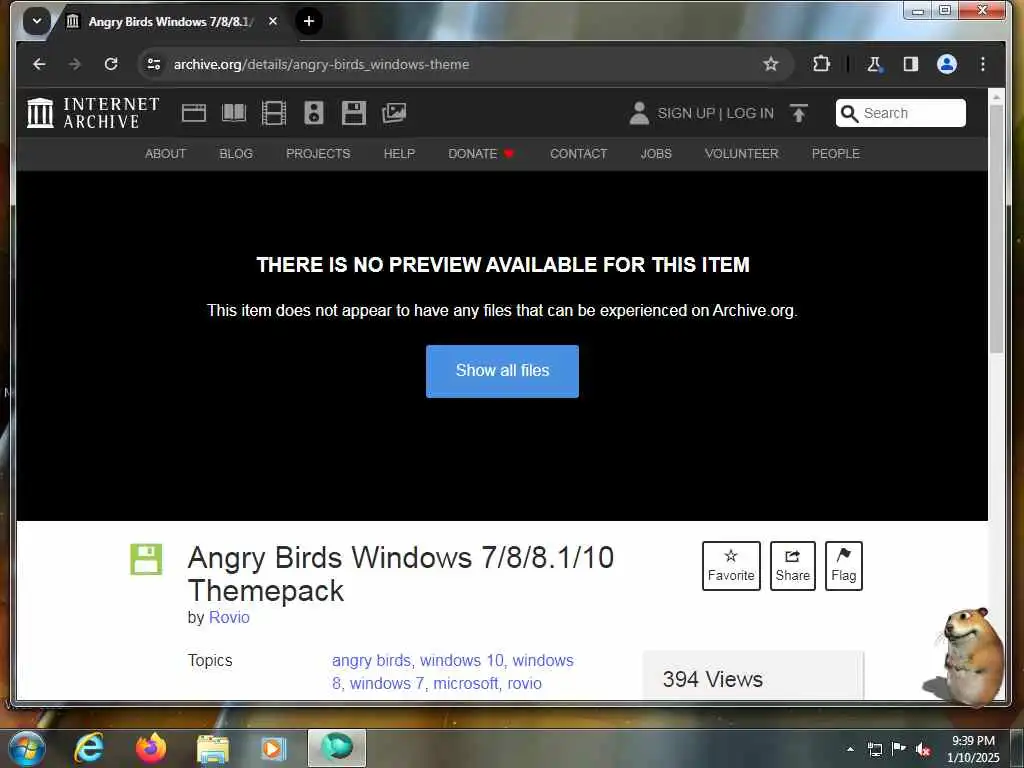The image size is (1024, 768).
Task: Open the Images icon in the archive navbar
Action: click(394, 113)
